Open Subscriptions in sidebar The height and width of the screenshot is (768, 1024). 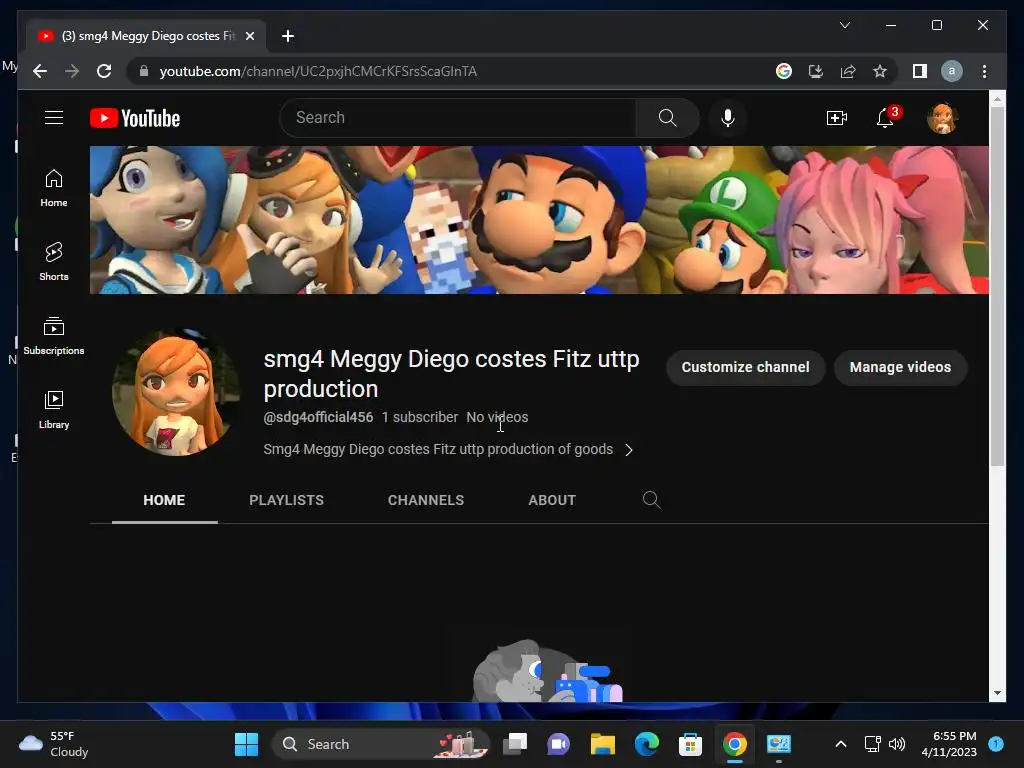click(x=54, y=336)
